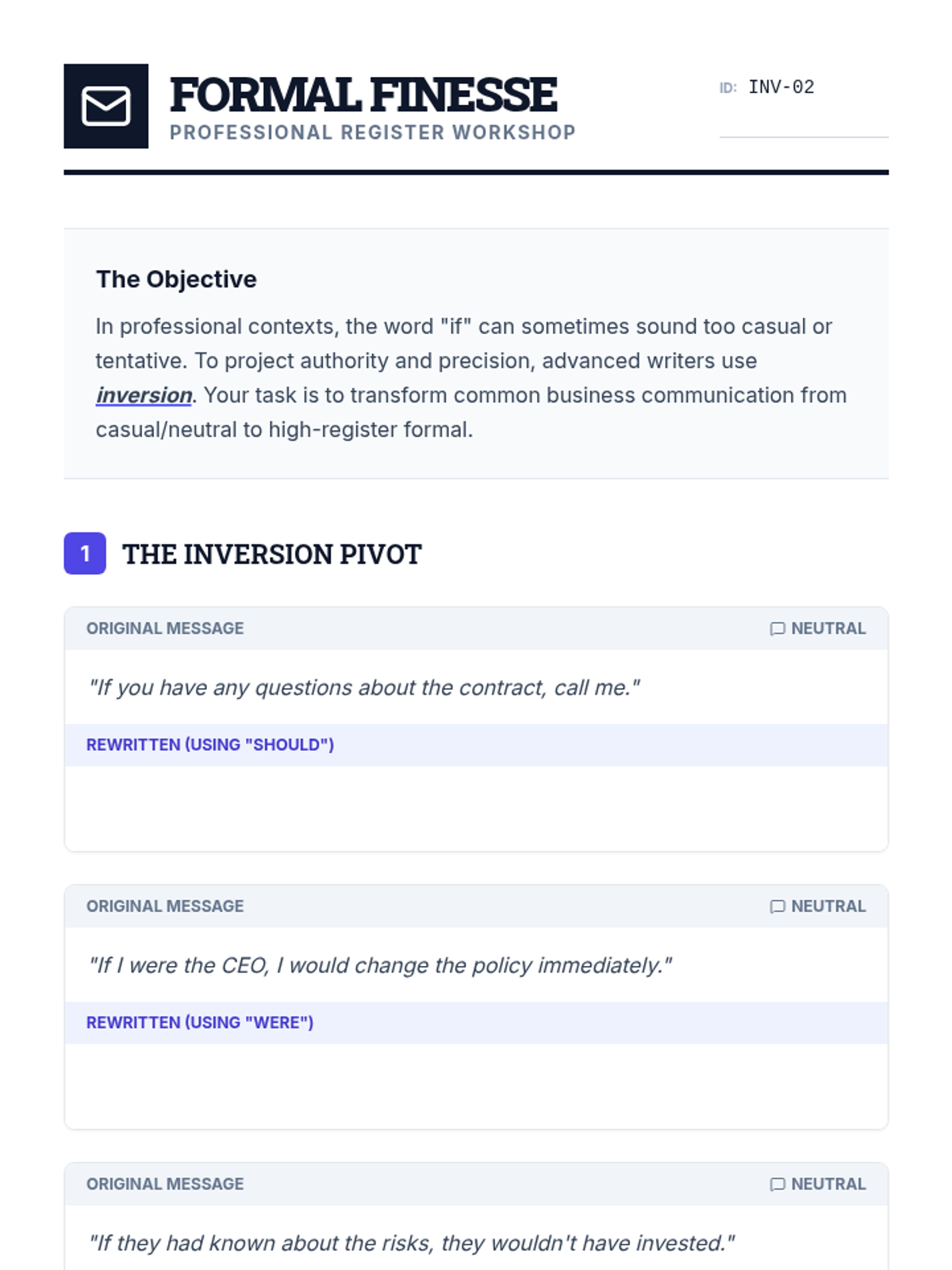Click the purple number 1 section badge
952x1270 pixels.
(85, 553)
